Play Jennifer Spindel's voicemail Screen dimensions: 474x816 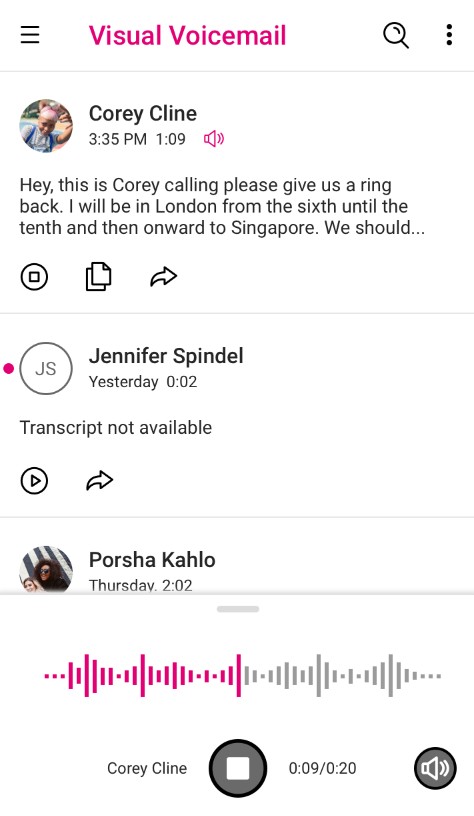[34, 480]
